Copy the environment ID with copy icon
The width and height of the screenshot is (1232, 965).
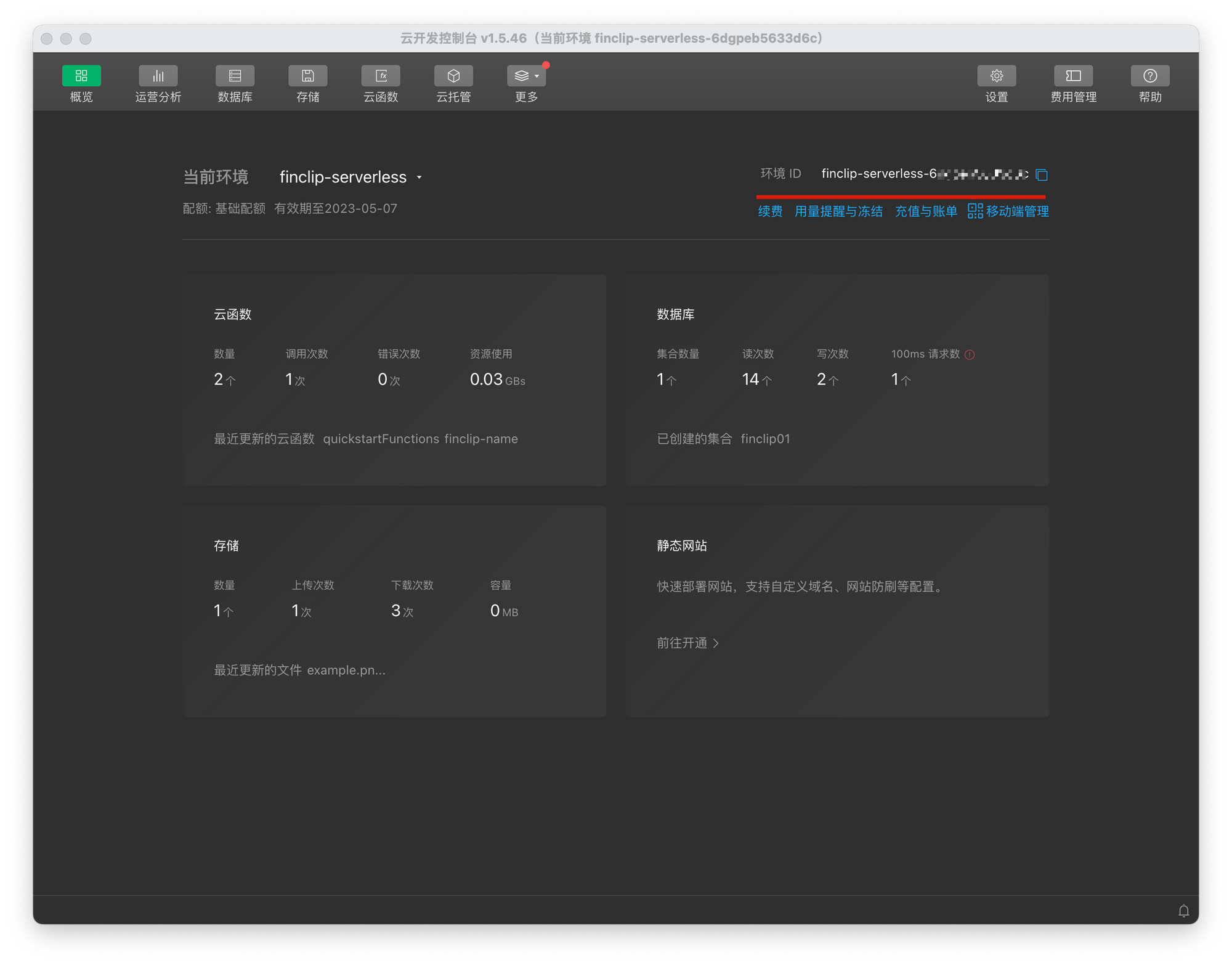(1042, 175)
